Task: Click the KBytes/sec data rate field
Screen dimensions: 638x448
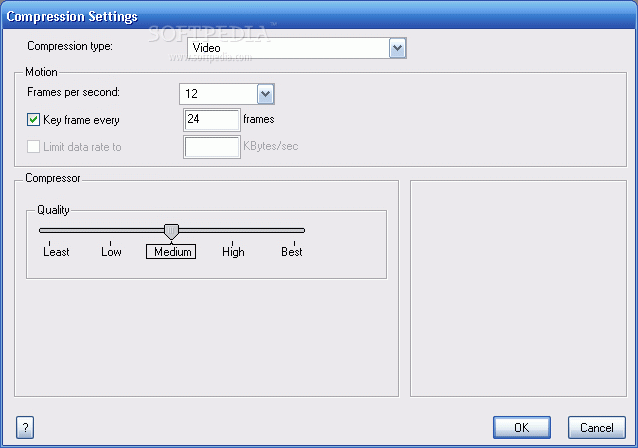Action: point(212,147)
